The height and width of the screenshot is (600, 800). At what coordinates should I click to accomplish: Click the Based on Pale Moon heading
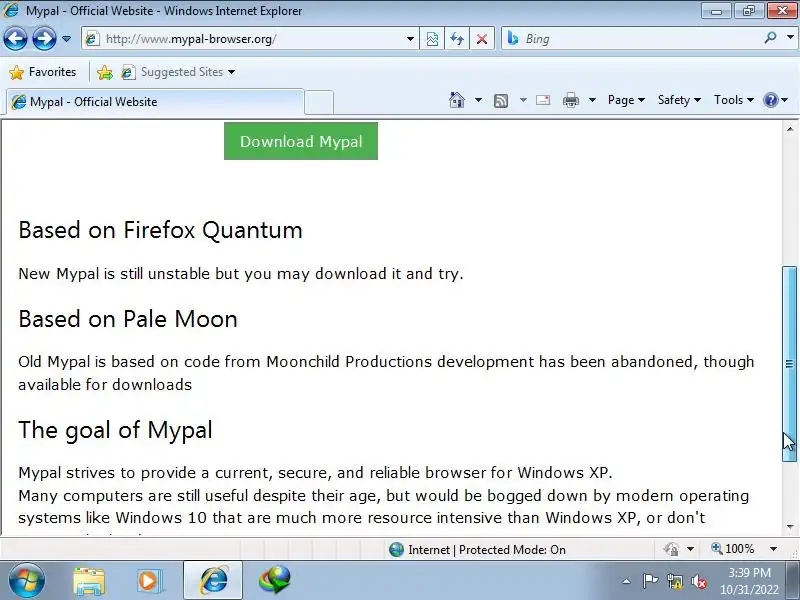pyautogui.click(x=128, y=319)
